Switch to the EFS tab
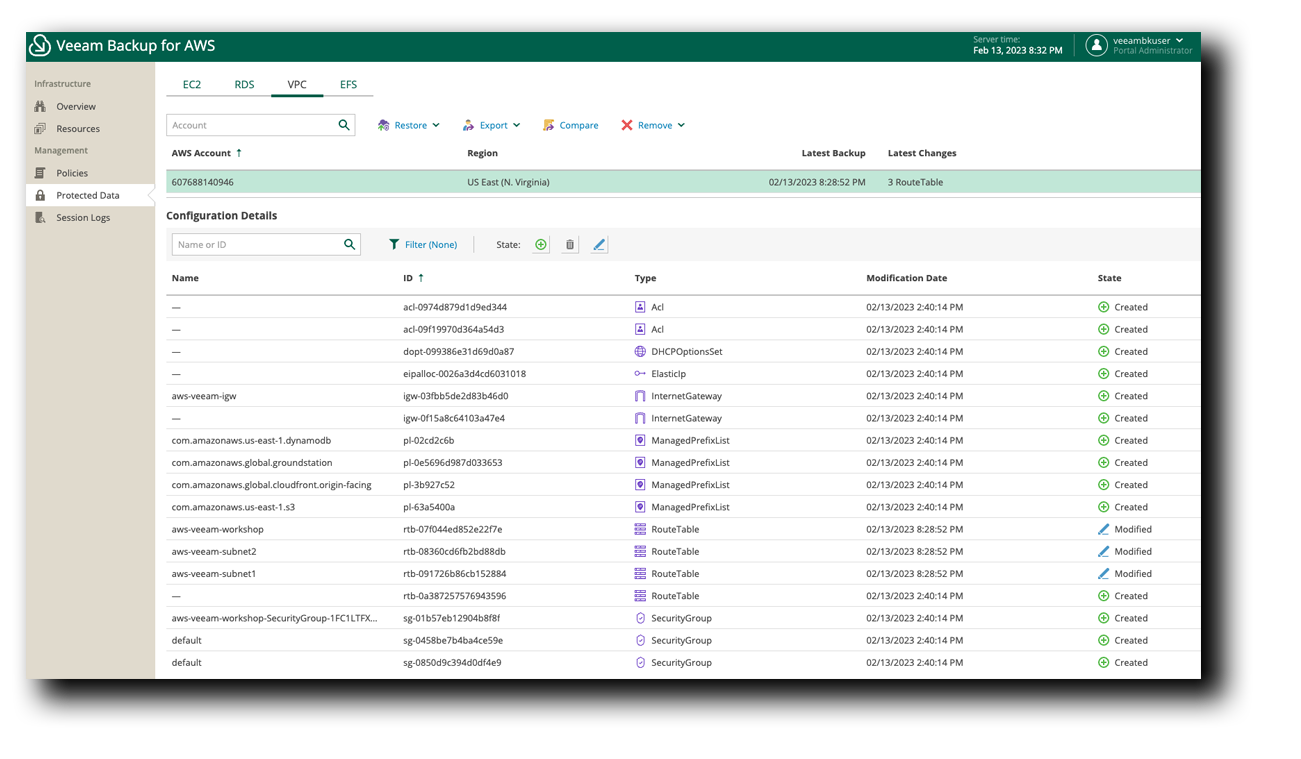Screen dimensions: 1301x759 [348, 84]
